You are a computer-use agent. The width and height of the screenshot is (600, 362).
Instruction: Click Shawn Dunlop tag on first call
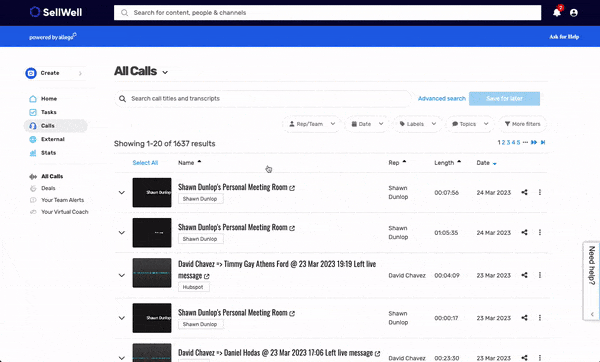pos(201,199)
